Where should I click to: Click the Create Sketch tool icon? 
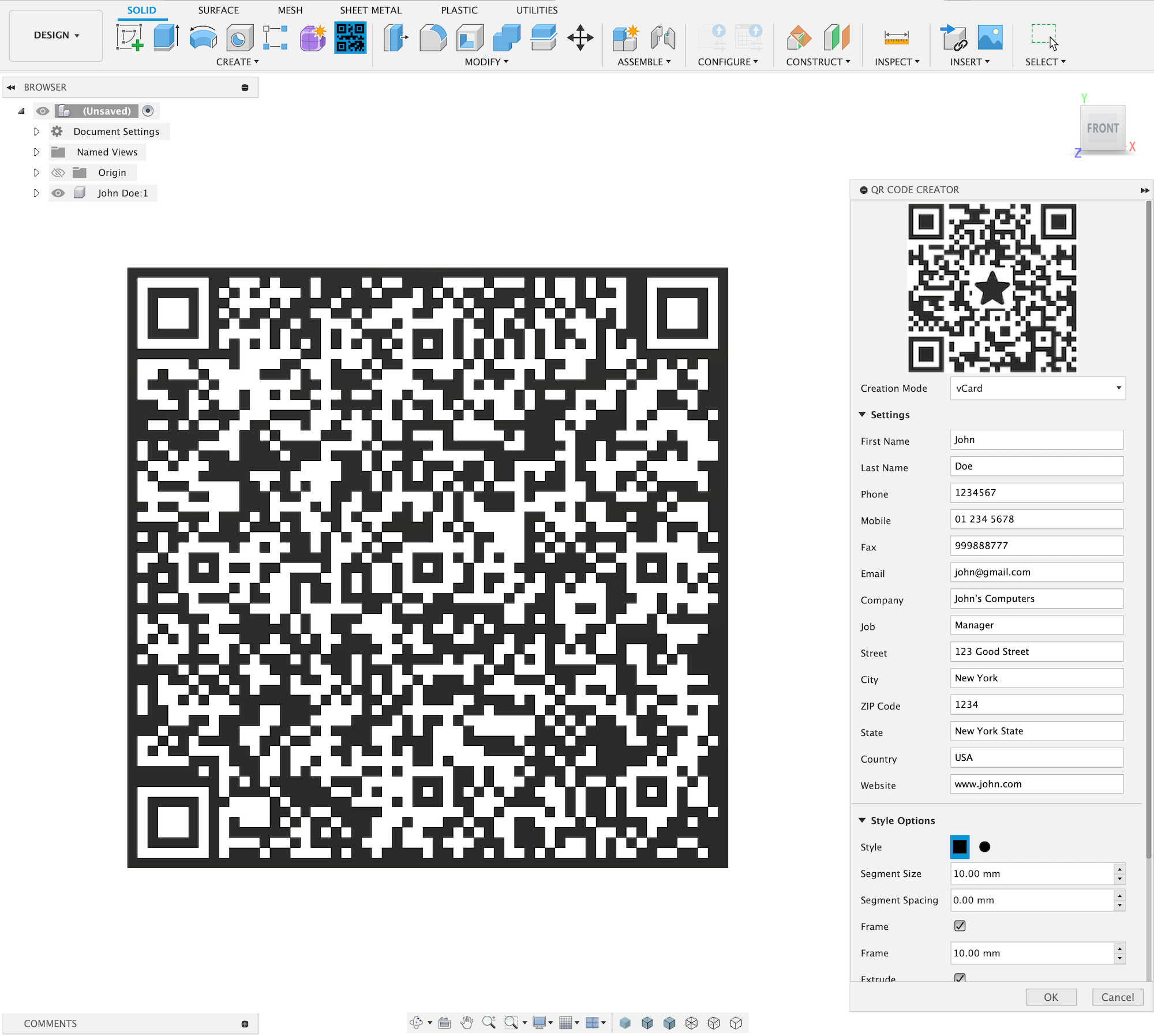click(130, 37)
